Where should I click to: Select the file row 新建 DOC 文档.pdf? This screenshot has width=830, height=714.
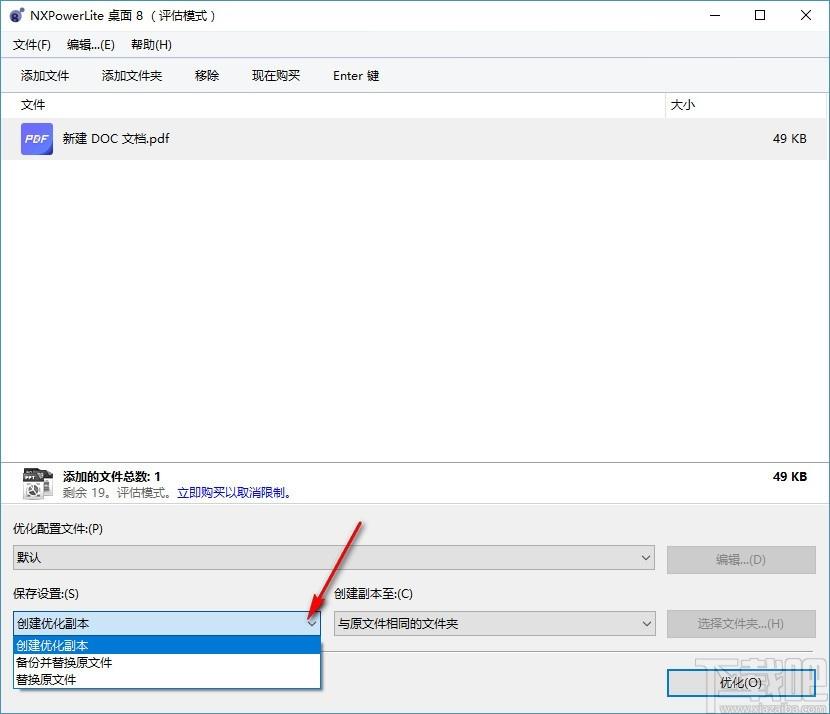pyautogui.click(x=414, y=139)
